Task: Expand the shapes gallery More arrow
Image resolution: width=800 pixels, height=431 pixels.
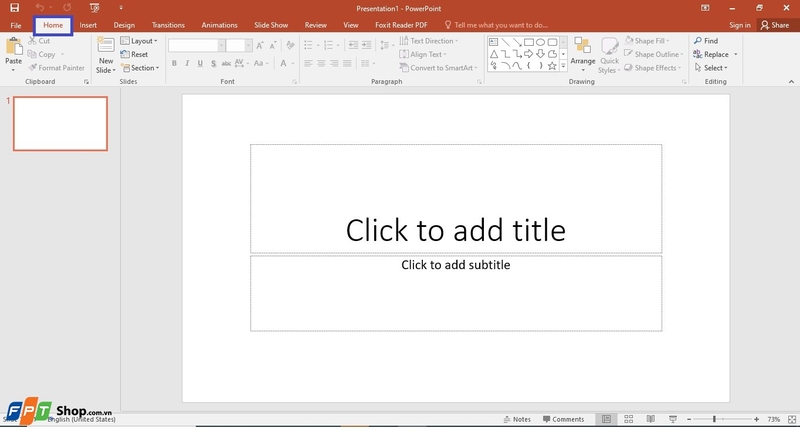Action: (x=563, y=66)
